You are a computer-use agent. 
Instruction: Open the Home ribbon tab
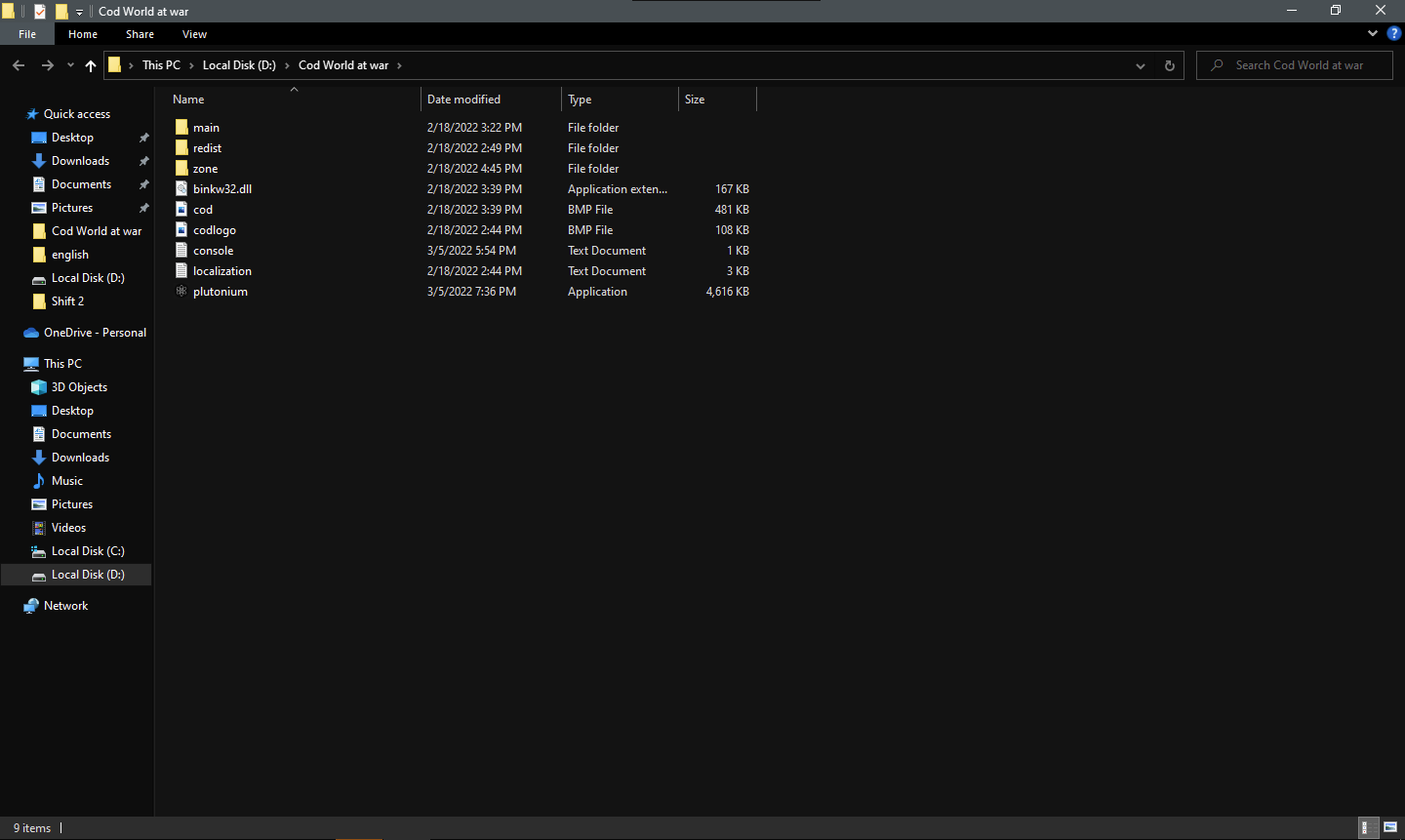tap(83, 34)
